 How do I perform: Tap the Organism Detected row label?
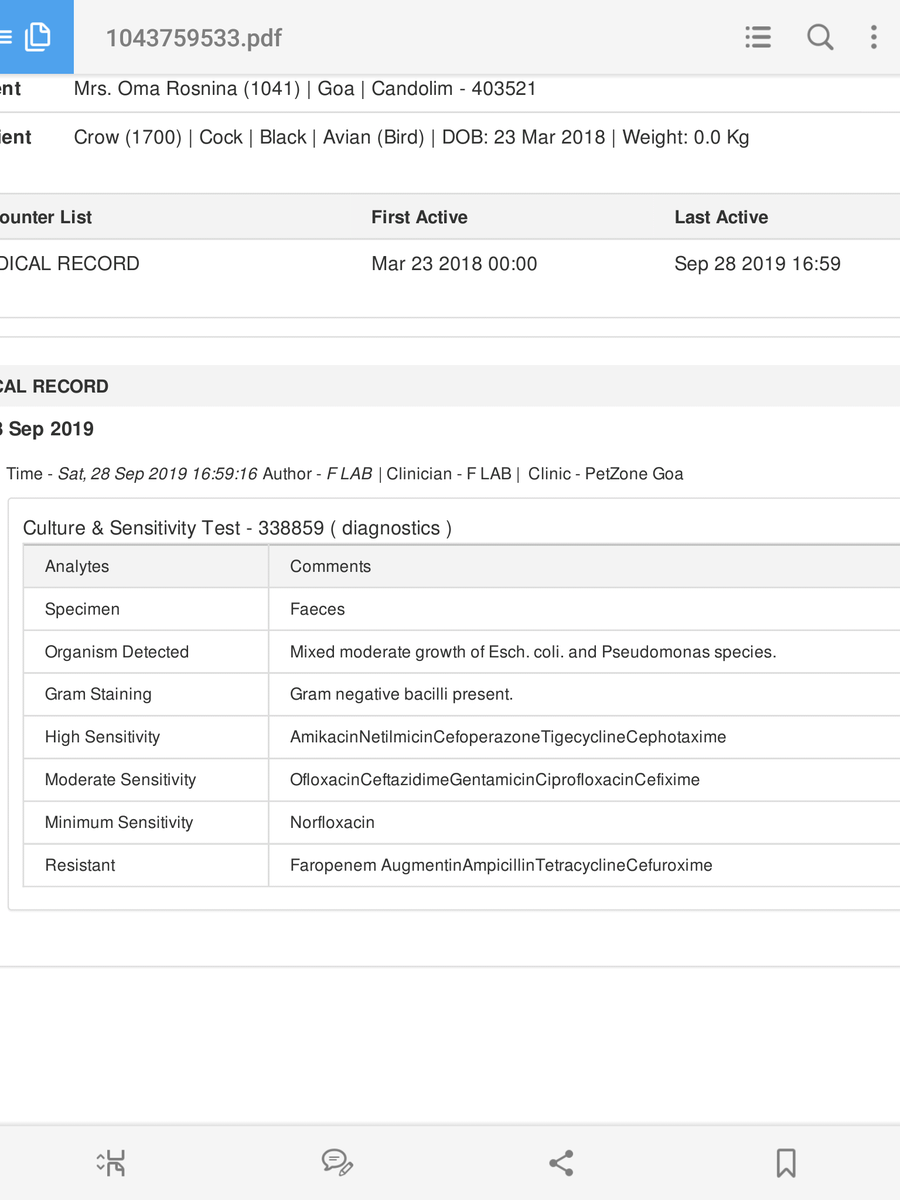pos(117,652)
